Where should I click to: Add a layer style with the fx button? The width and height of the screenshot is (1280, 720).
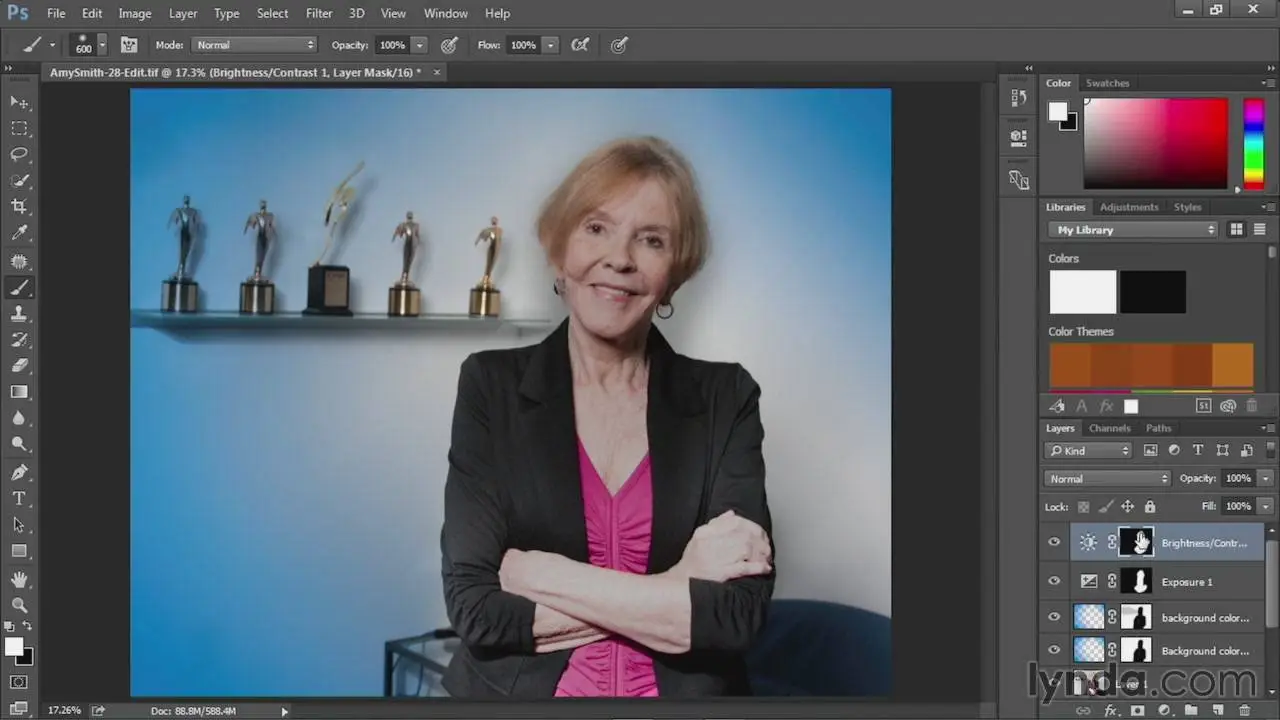tap(1111, 711)
